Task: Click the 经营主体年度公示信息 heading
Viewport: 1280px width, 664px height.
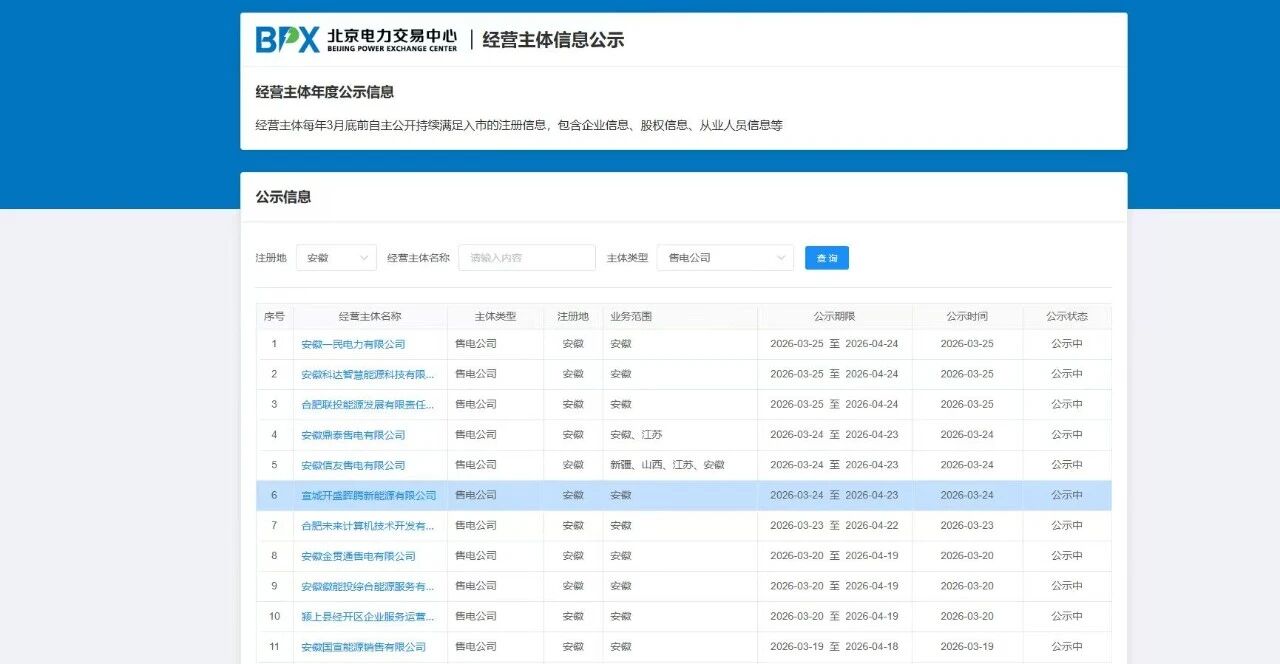Action: tap(325, 92)
